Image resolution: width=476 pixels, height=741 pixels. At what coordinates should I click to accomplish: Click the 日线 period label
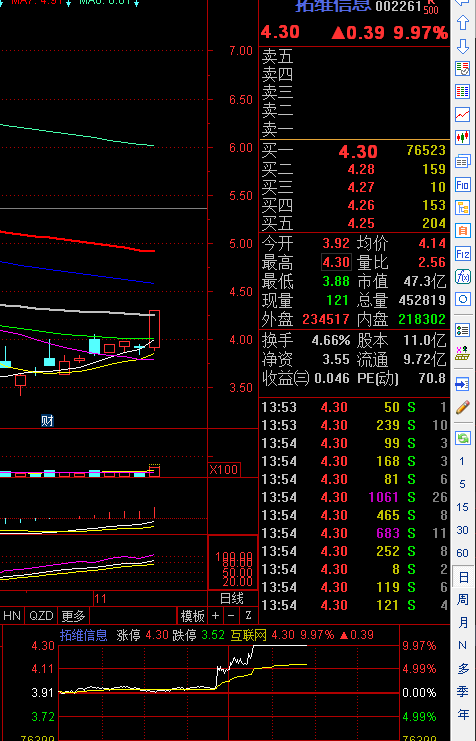pos(232,598)
